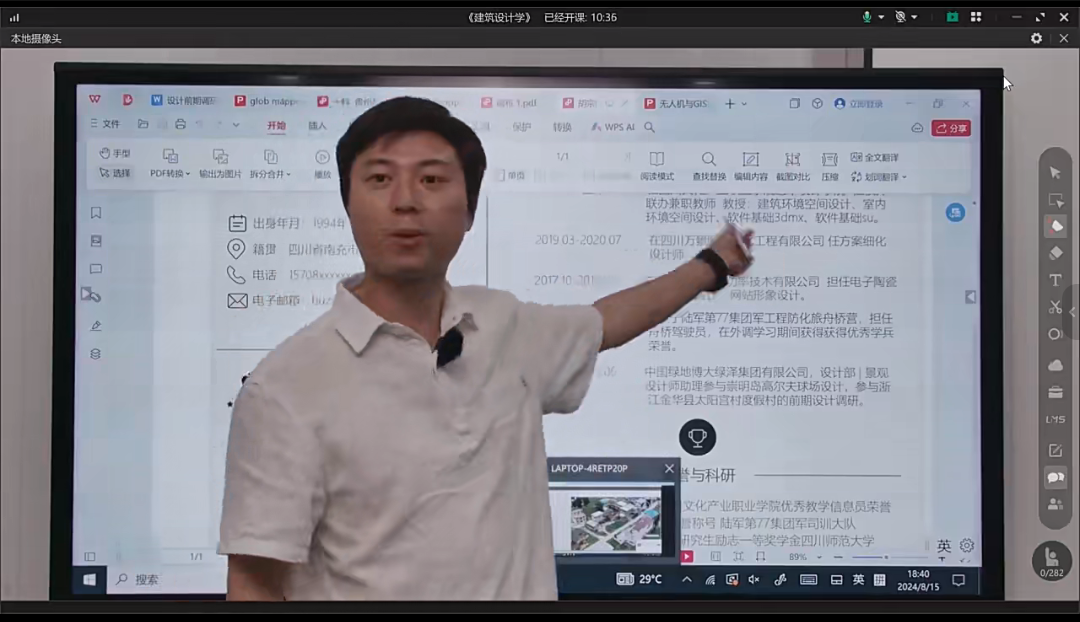
Task: Open the toolbox briefcase icon
Action: coord(1055,392)
